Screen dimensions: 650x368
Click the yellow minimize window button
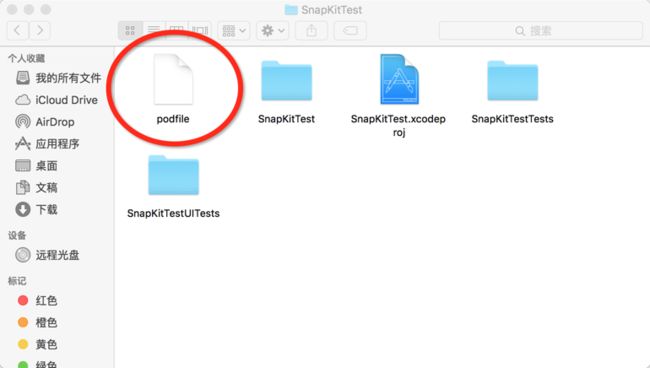29,9
